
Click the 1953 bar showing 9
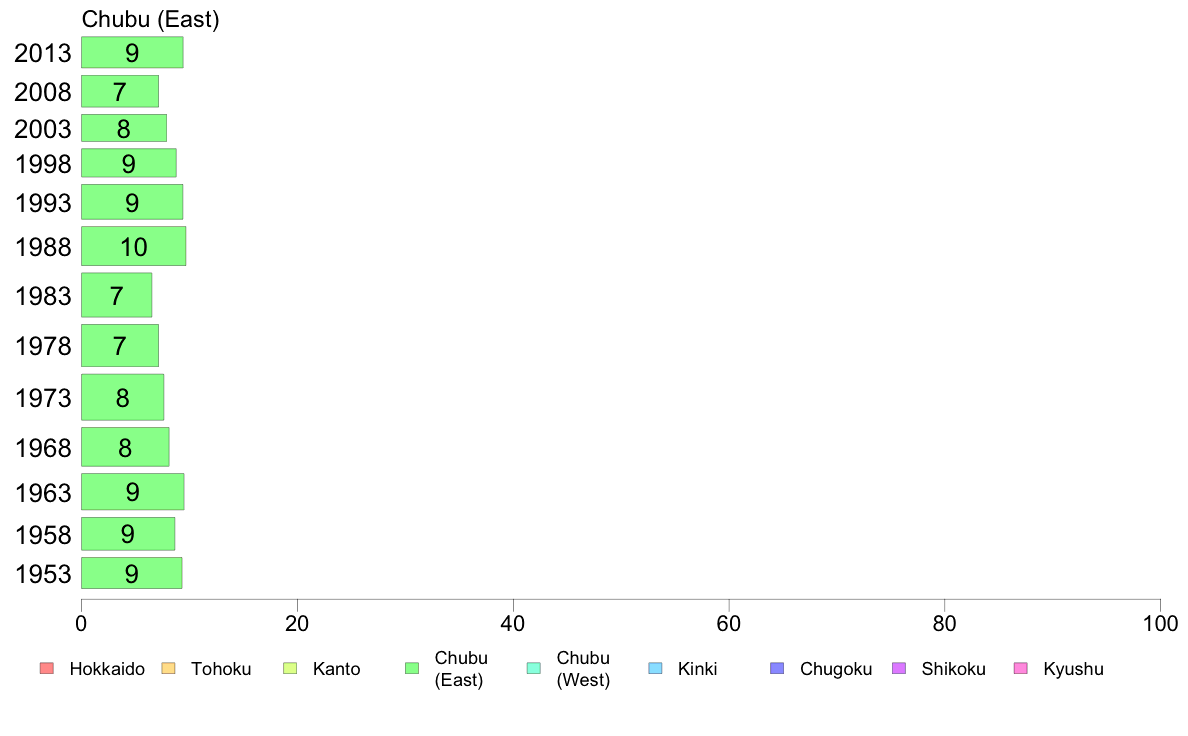132,573
